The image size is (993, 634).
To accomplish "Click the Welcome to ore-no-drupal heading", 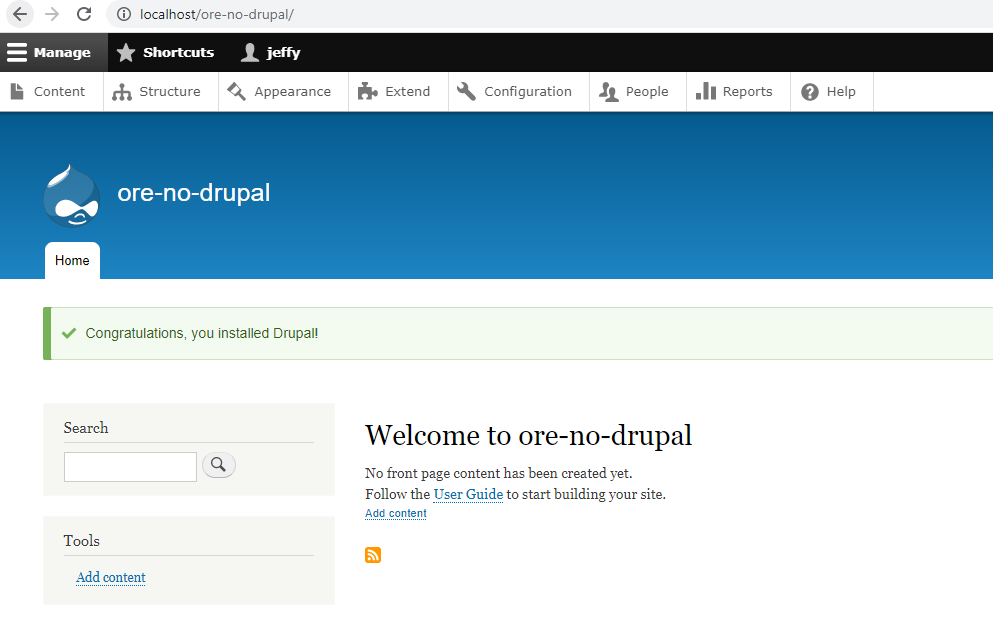I will (x=528, y=436).
